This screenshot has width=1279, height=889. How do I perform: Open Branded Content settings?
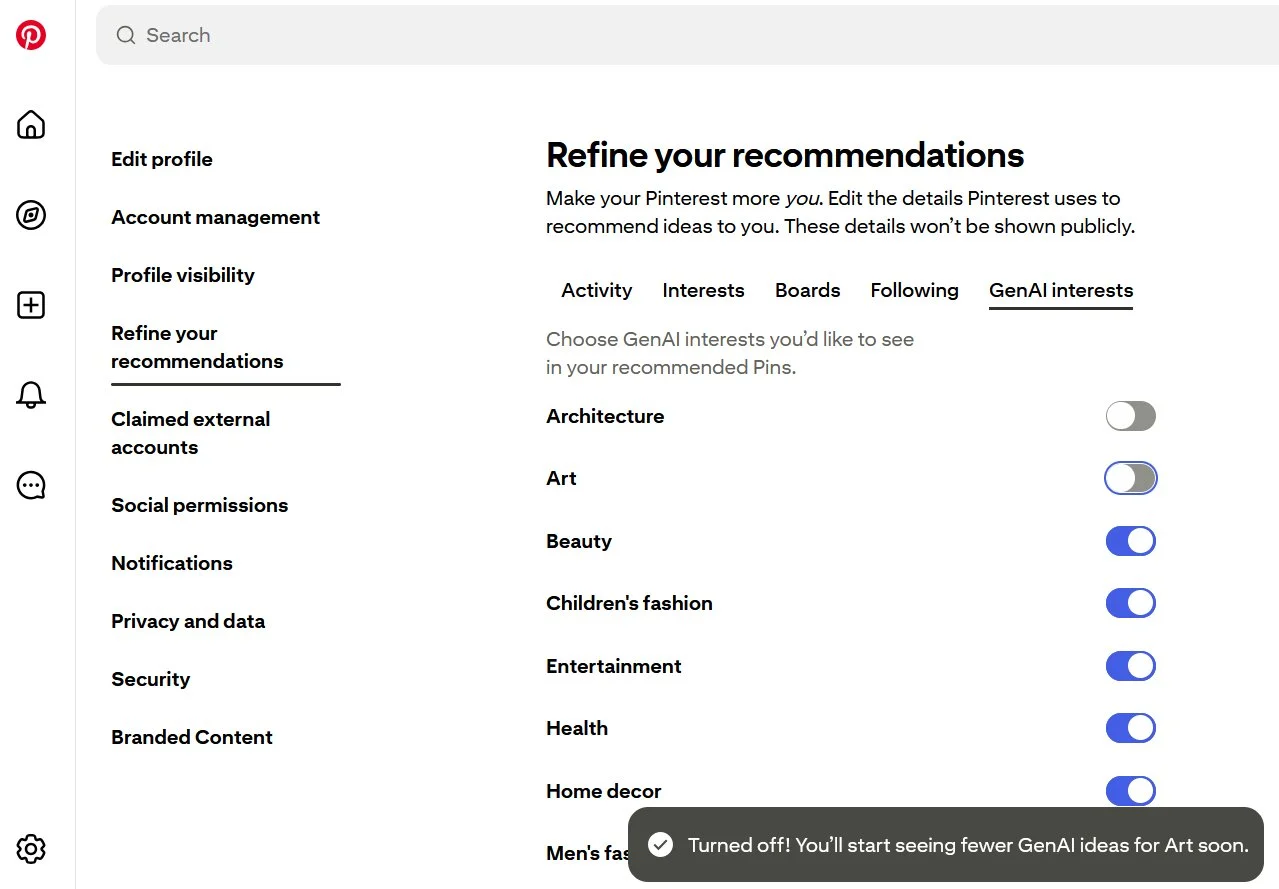coord(192,737)
